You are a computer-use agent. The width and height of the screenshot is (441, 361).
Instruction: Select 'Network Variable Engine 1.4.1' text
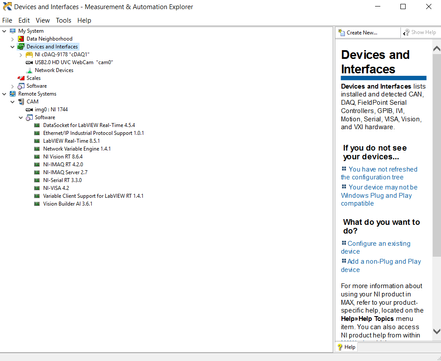click(x=77, y=149)
